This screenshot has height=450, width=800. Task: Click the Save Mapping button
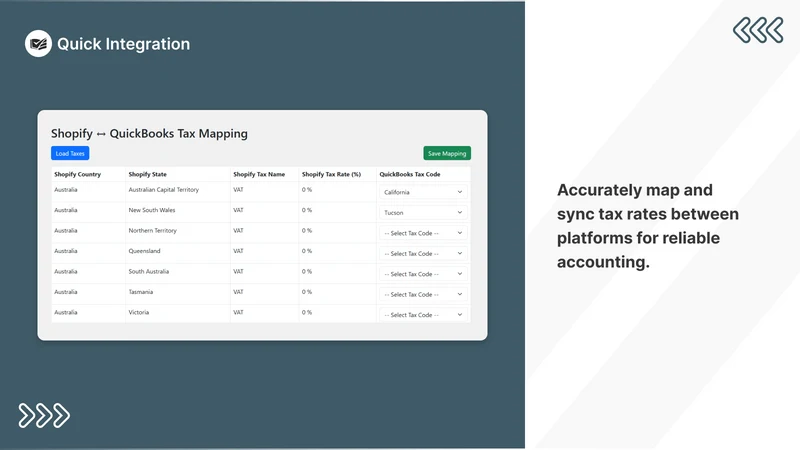447,153
